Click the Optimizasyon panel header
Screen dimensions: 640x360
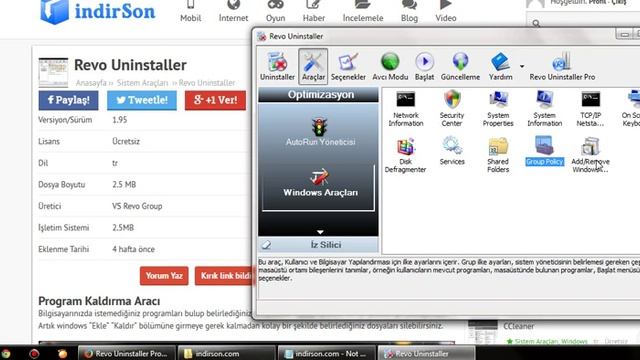(318, 95)
